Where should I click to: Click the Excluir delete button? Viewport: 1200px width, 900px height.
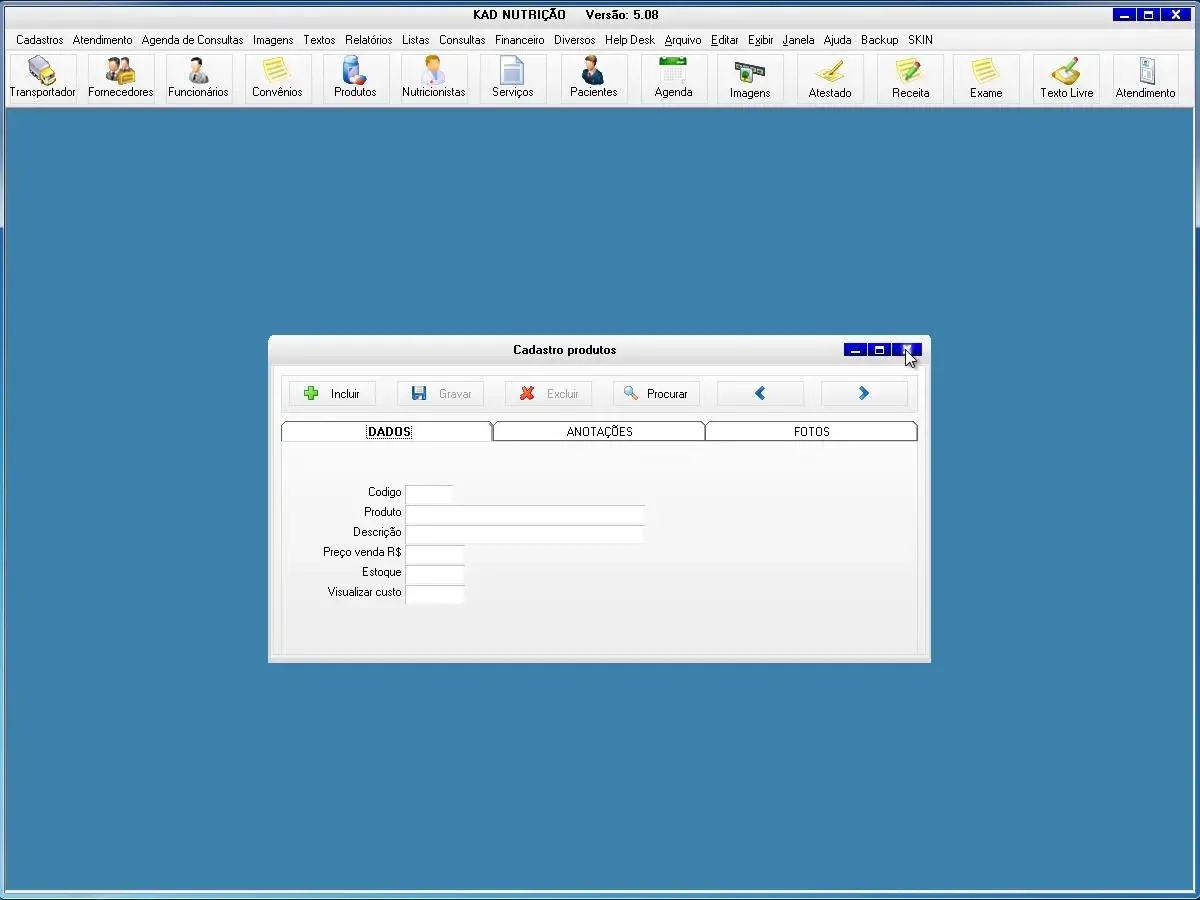548,393
